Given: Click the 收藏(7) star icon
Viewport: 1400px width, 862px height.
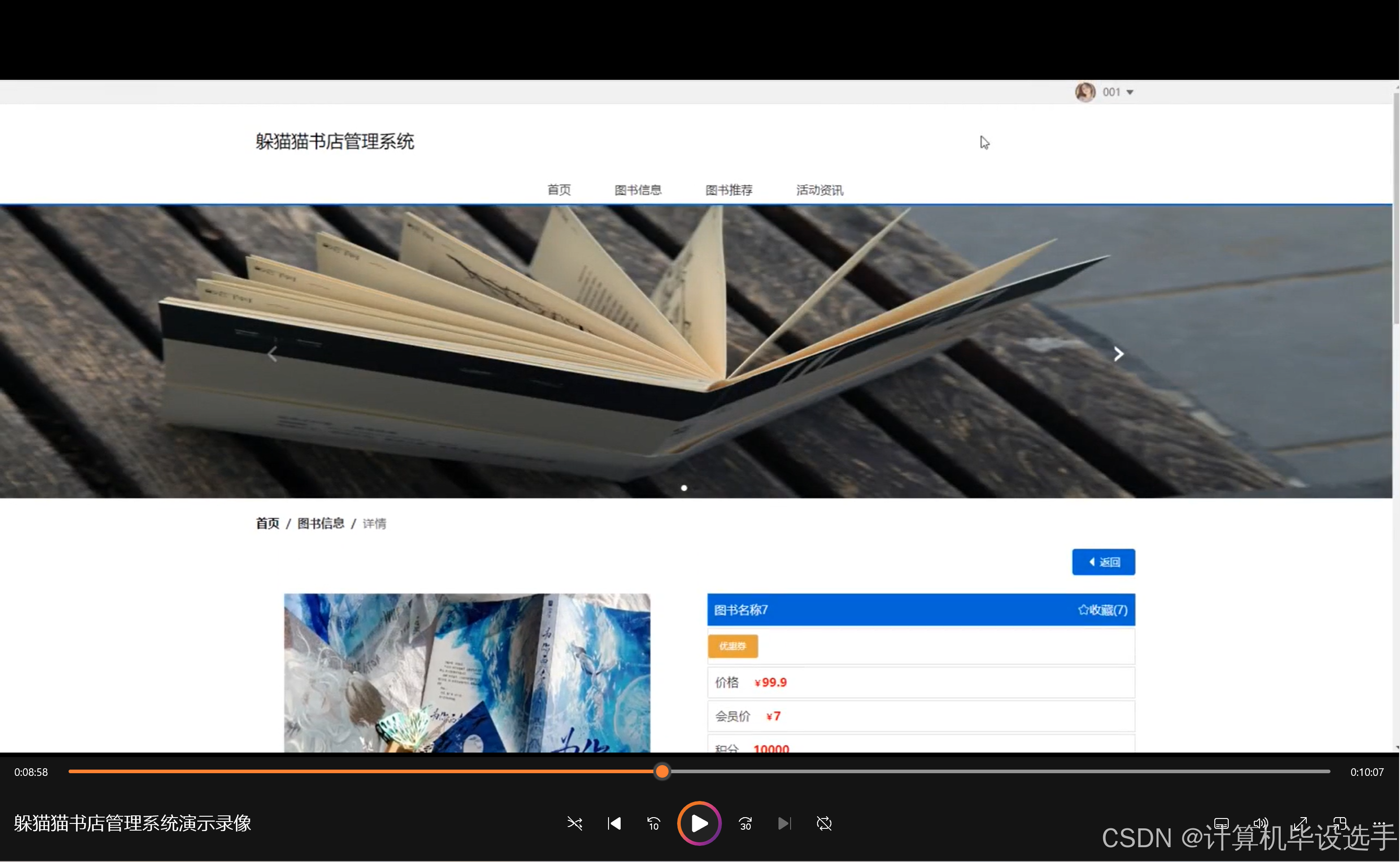Looking at the screenshot, I should click(1083, 610).
